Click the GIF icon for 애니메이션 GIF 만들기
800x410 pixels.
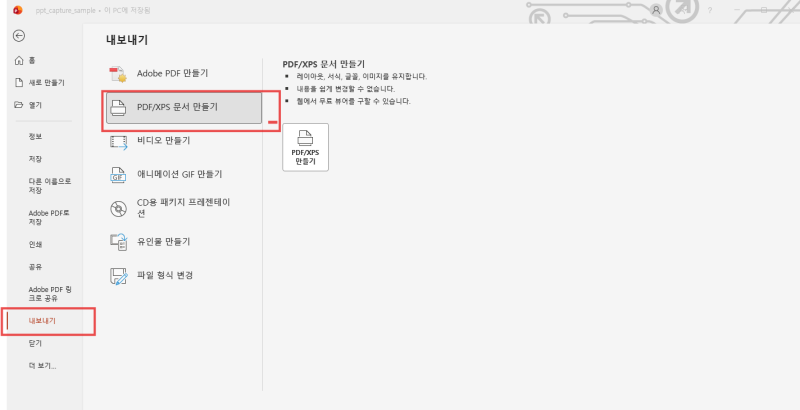pos(118,175)
